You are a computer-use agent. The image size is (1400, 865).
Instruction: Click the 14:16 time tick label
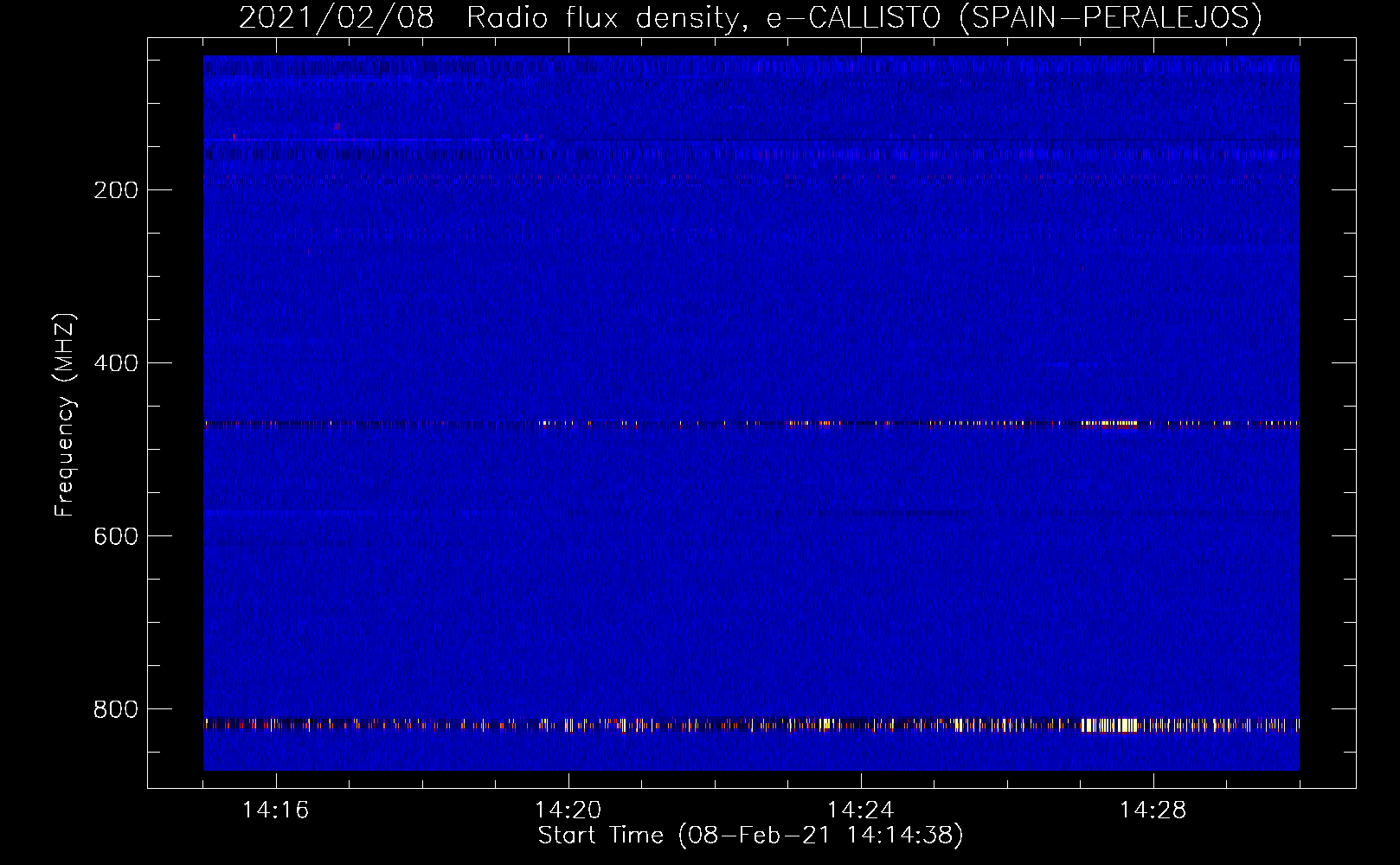pos(275,810)
